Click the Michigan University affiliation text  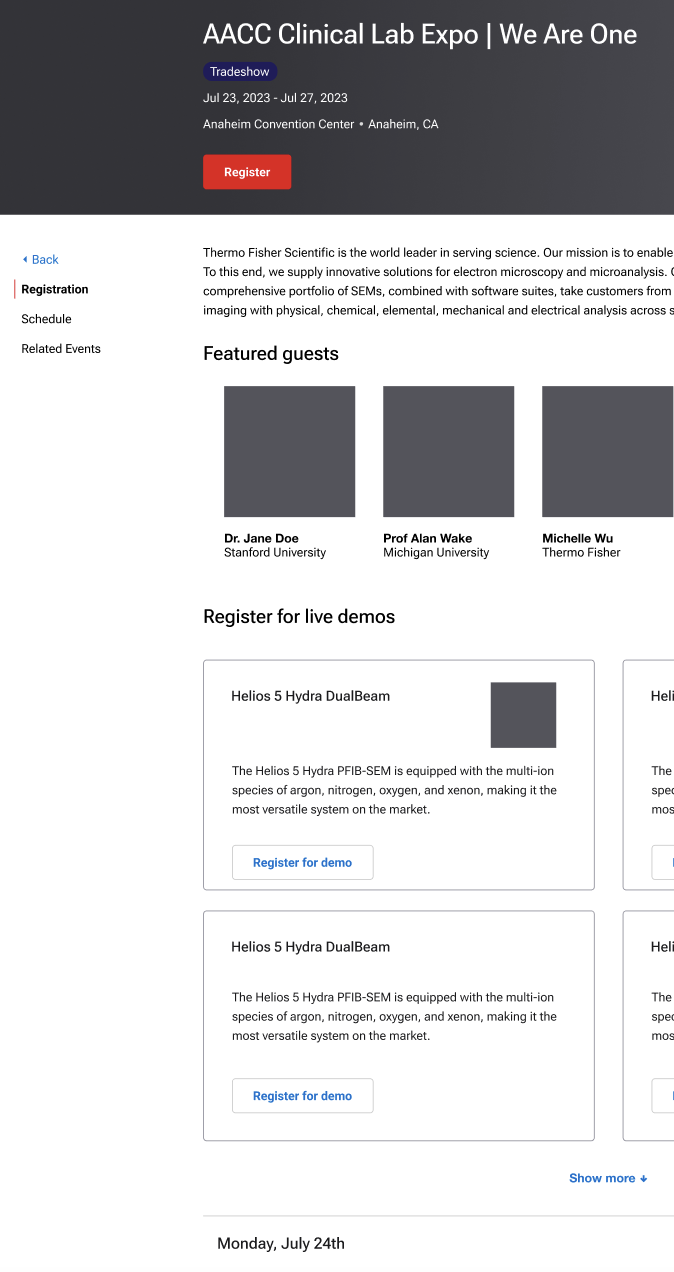[436, 552]
